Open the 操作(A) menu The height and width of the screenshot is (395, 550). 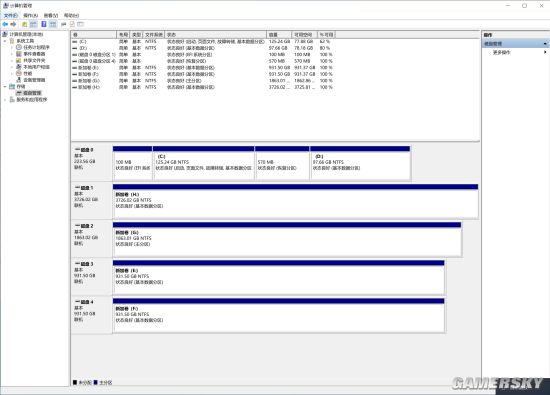coord(30,15)
